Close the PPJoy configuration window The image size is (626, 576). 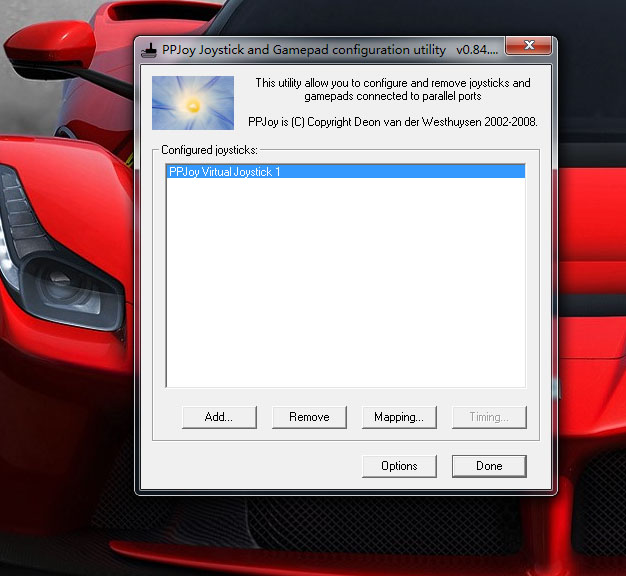[x=529, y=45]
